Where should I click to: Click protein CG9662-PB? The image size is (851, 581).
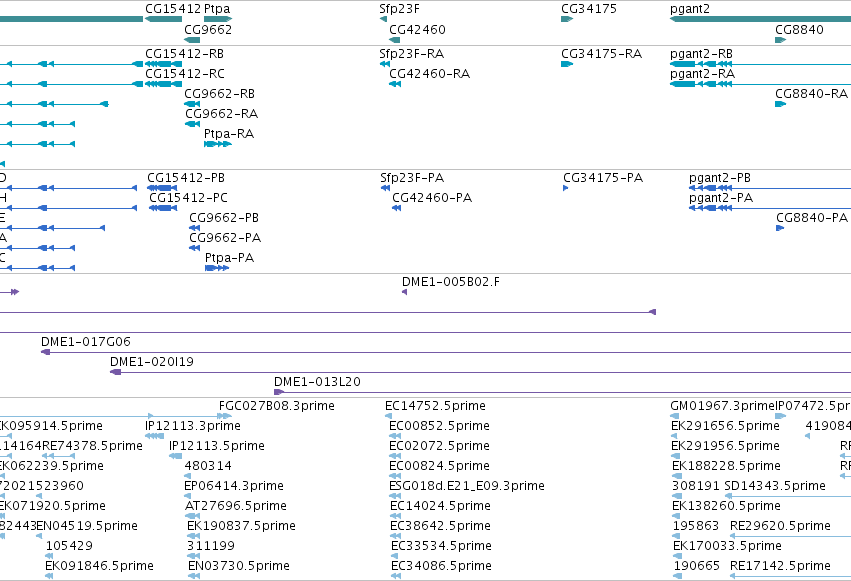click(224, 218)
